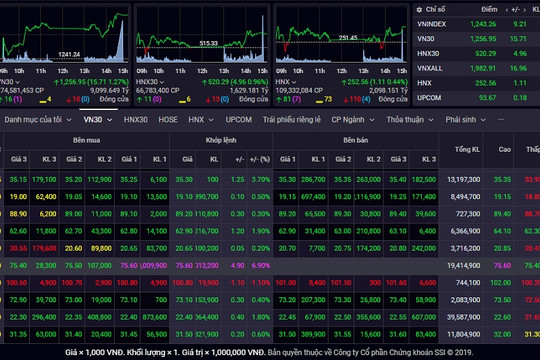
Task: Click the Bên mua header
Action: (86, 140)
